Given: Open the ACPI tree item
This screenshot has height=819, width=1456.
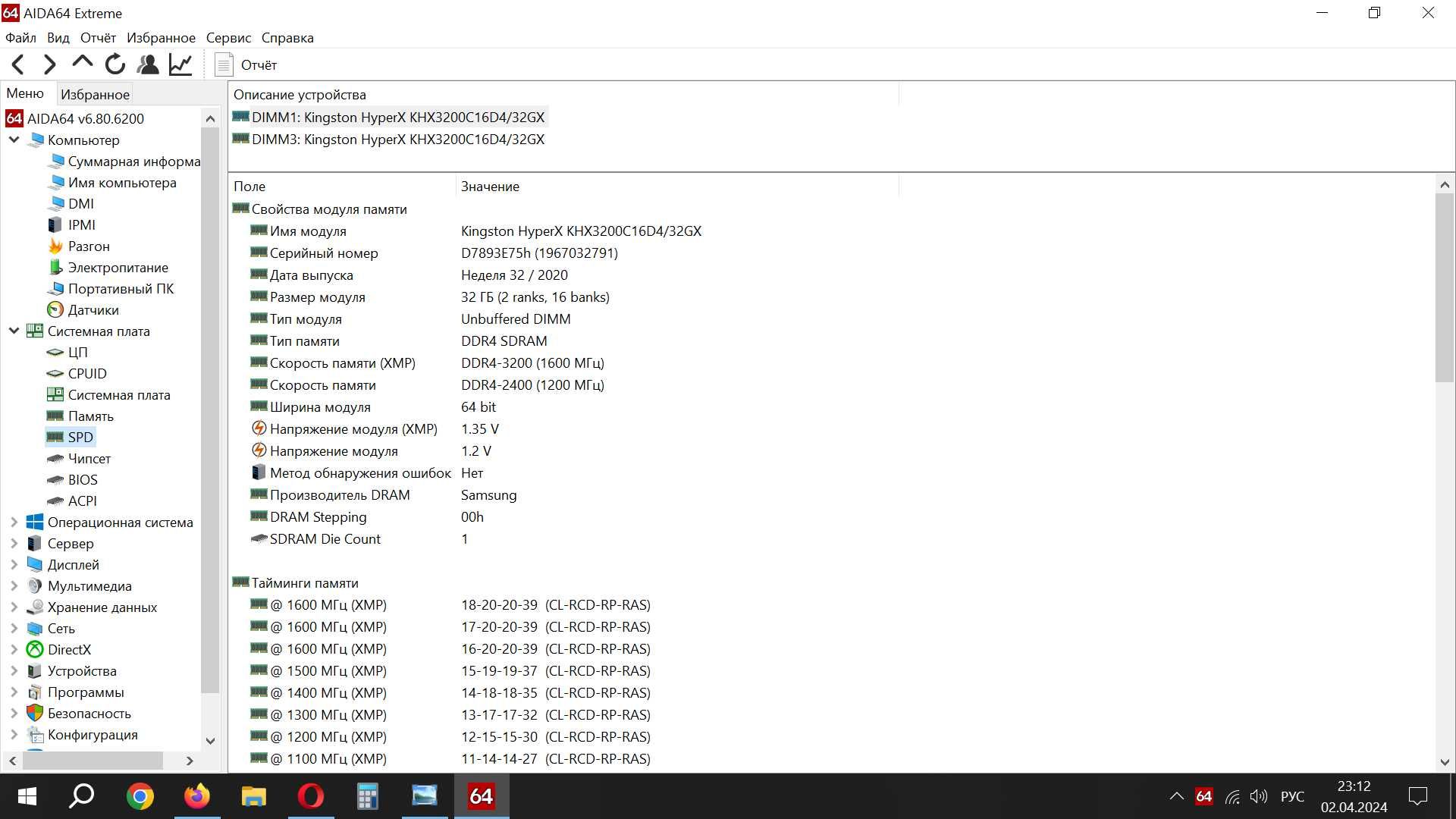Looking at the screenshot, I should click(x=72, y=501).
